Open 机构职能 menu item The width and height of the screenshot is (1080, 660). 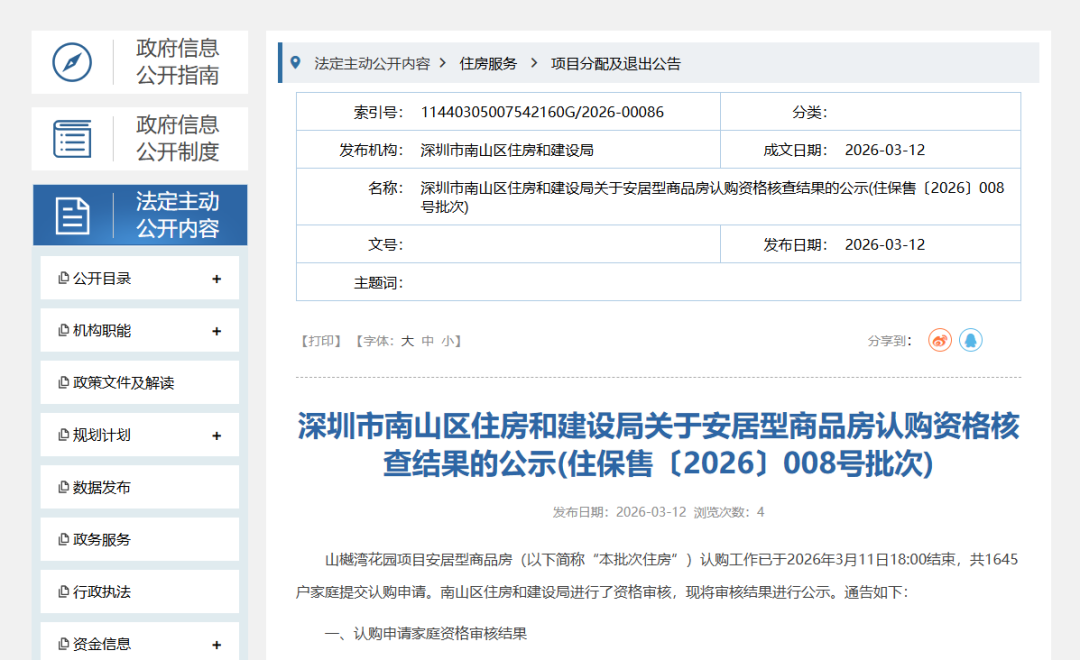tap(140, 330)
